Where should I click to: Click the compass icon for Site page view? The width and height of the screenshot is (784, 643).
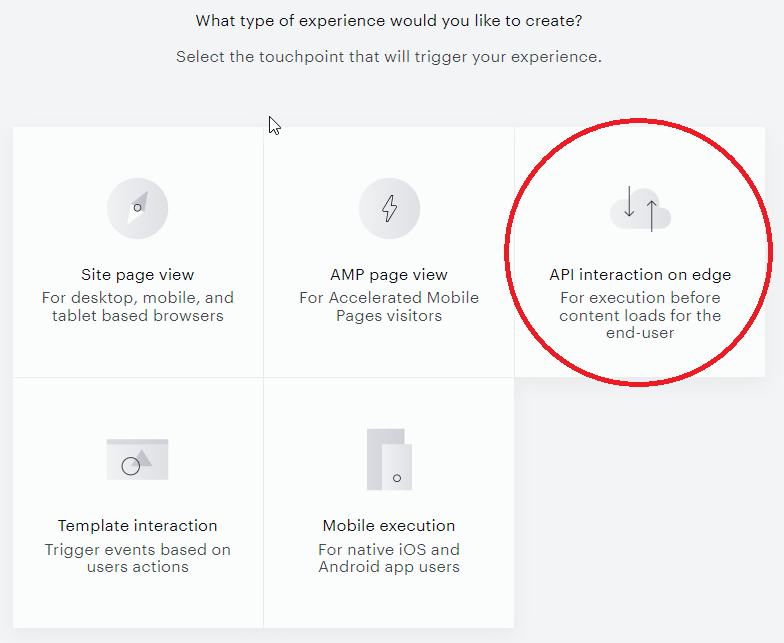138,208
